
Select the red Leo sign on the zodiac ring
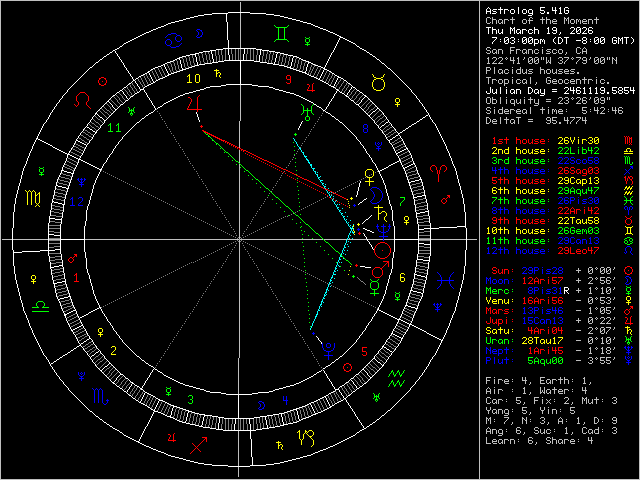click(82, 100)
